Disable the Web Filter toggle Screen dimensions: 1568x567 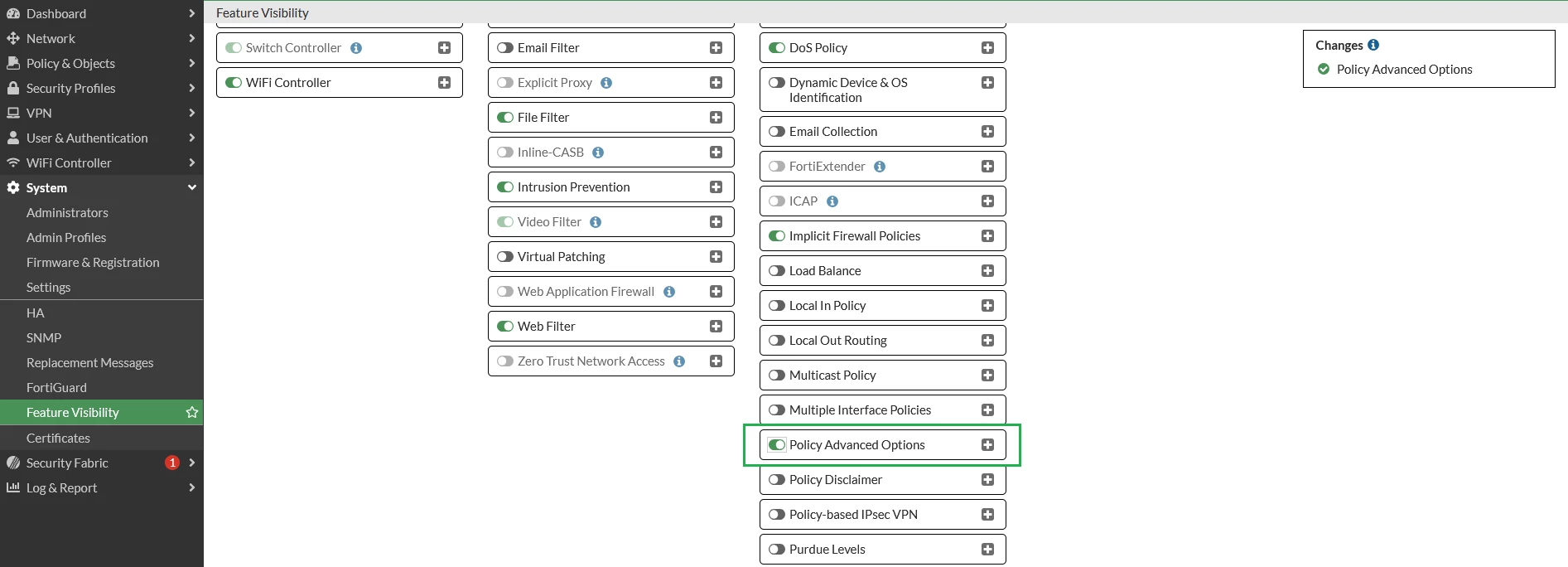505,327
